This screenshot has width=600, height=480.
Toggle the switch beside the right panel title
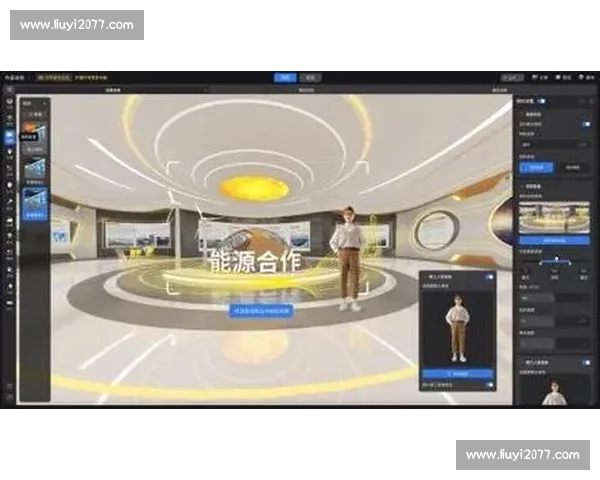click(x=543, y=101)
